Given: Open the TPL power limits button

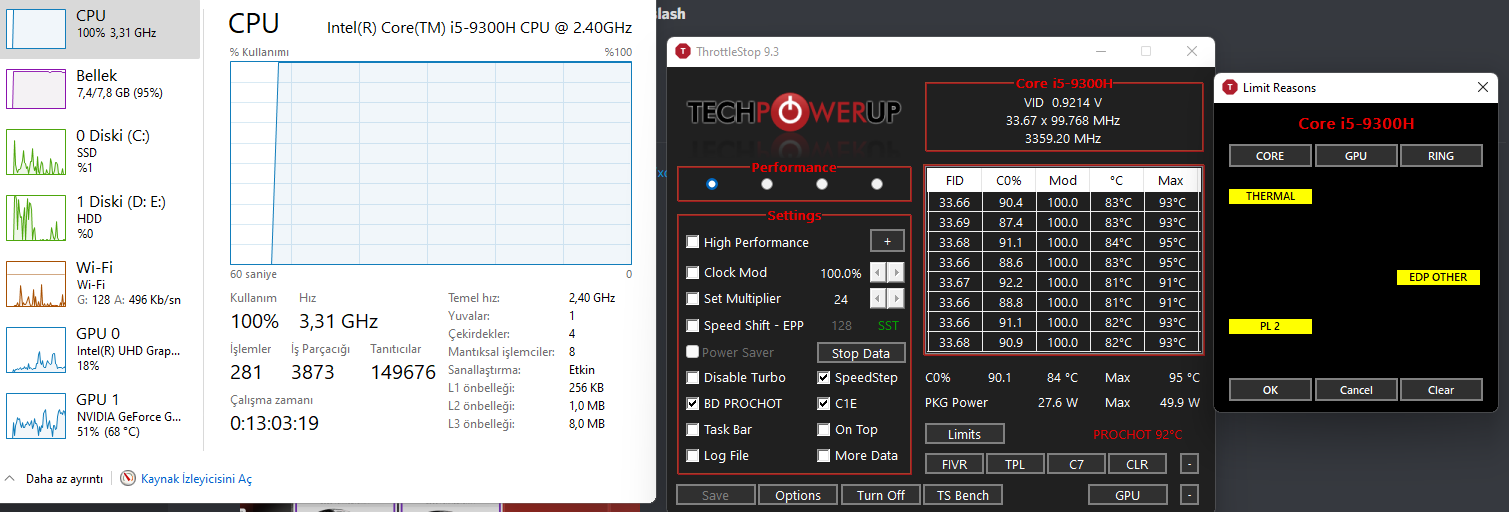Looking at the screenshot, I should coord(1016,464).
